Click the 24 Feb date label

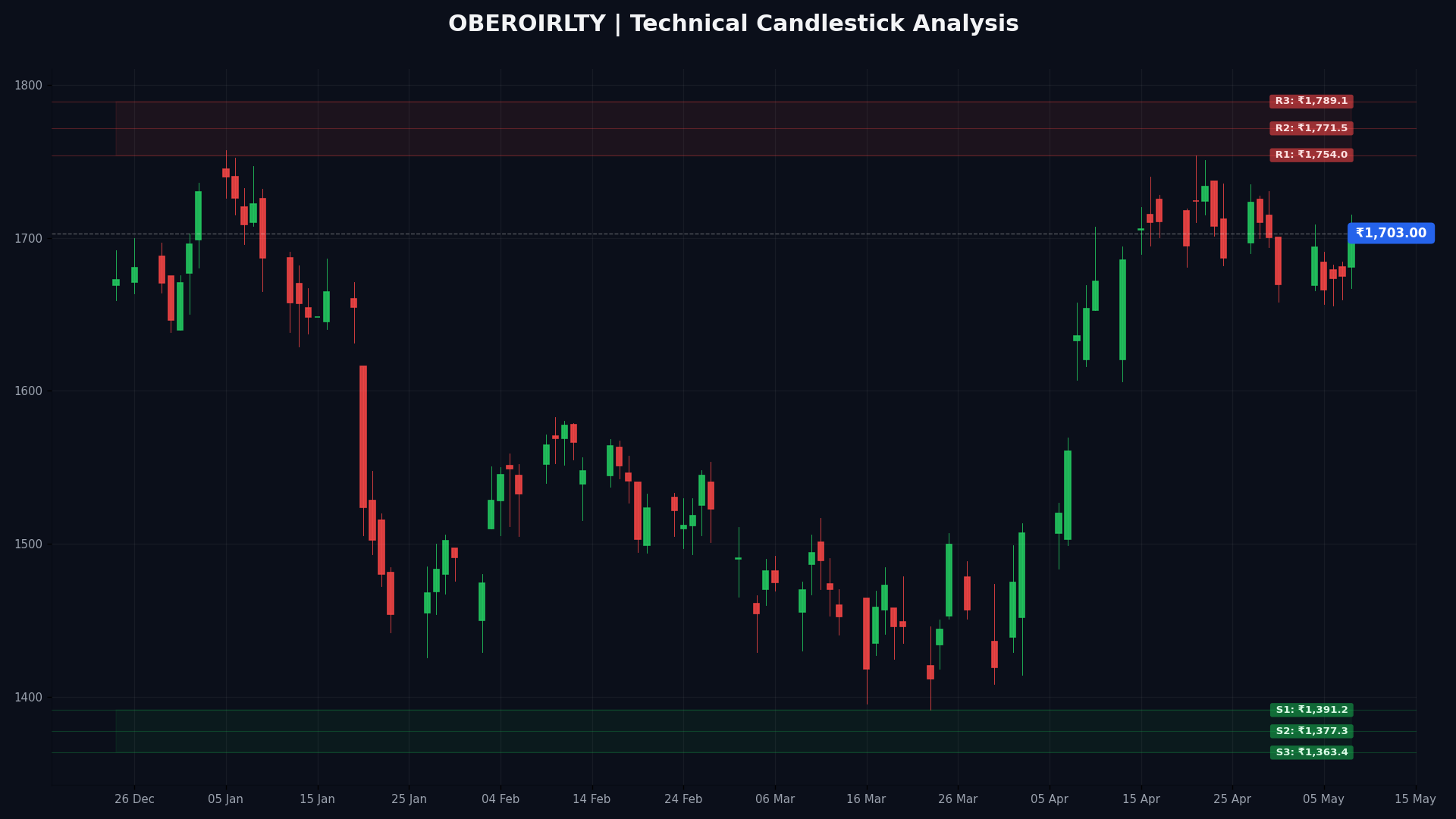683,799
